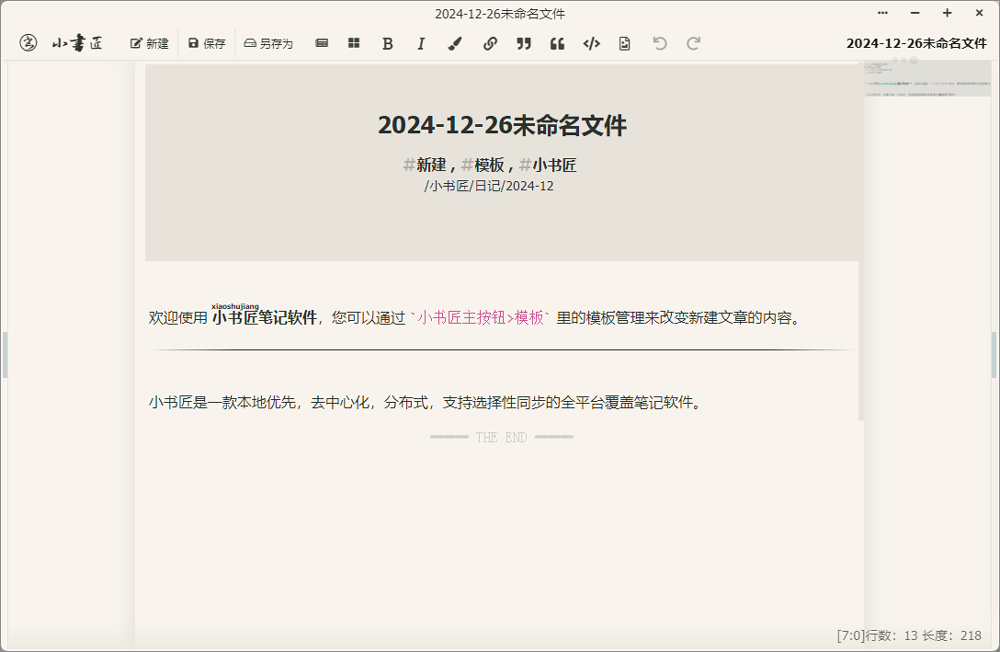Click the minimap thumbnail of the document

tap(928, 79)
